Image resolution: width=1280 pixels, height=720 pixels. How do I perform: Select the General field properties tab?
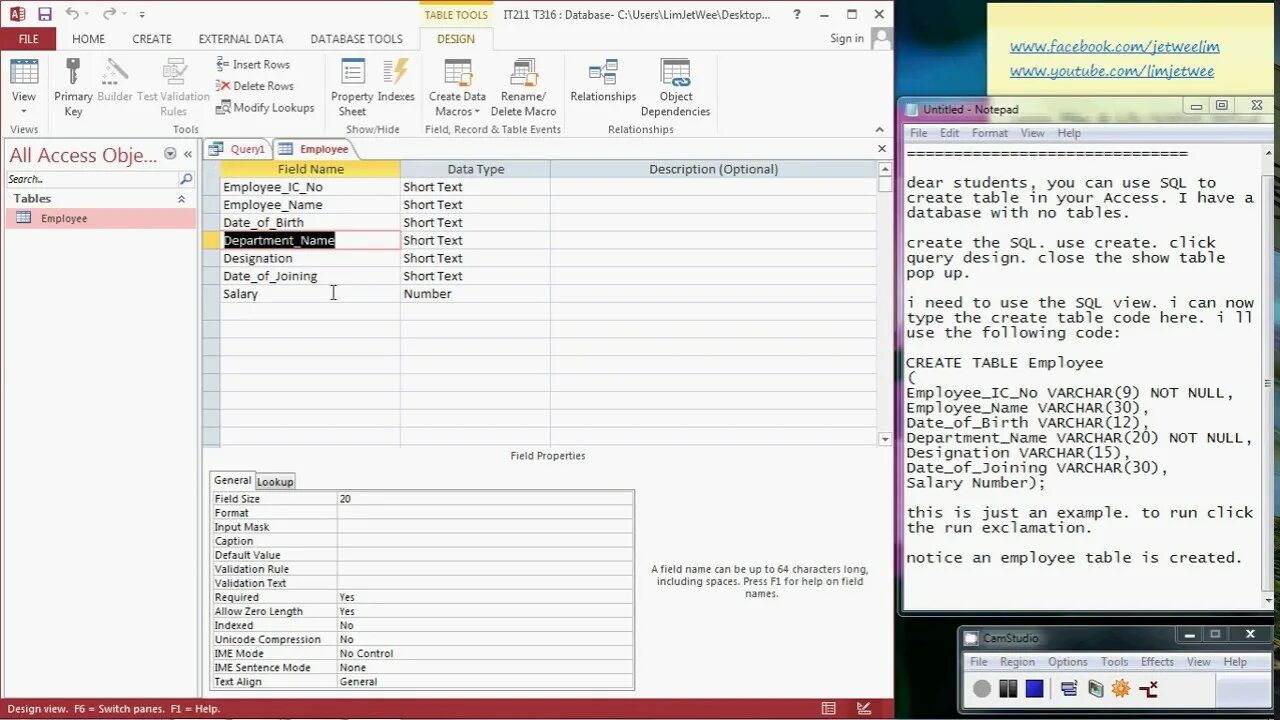pos(233,480)
